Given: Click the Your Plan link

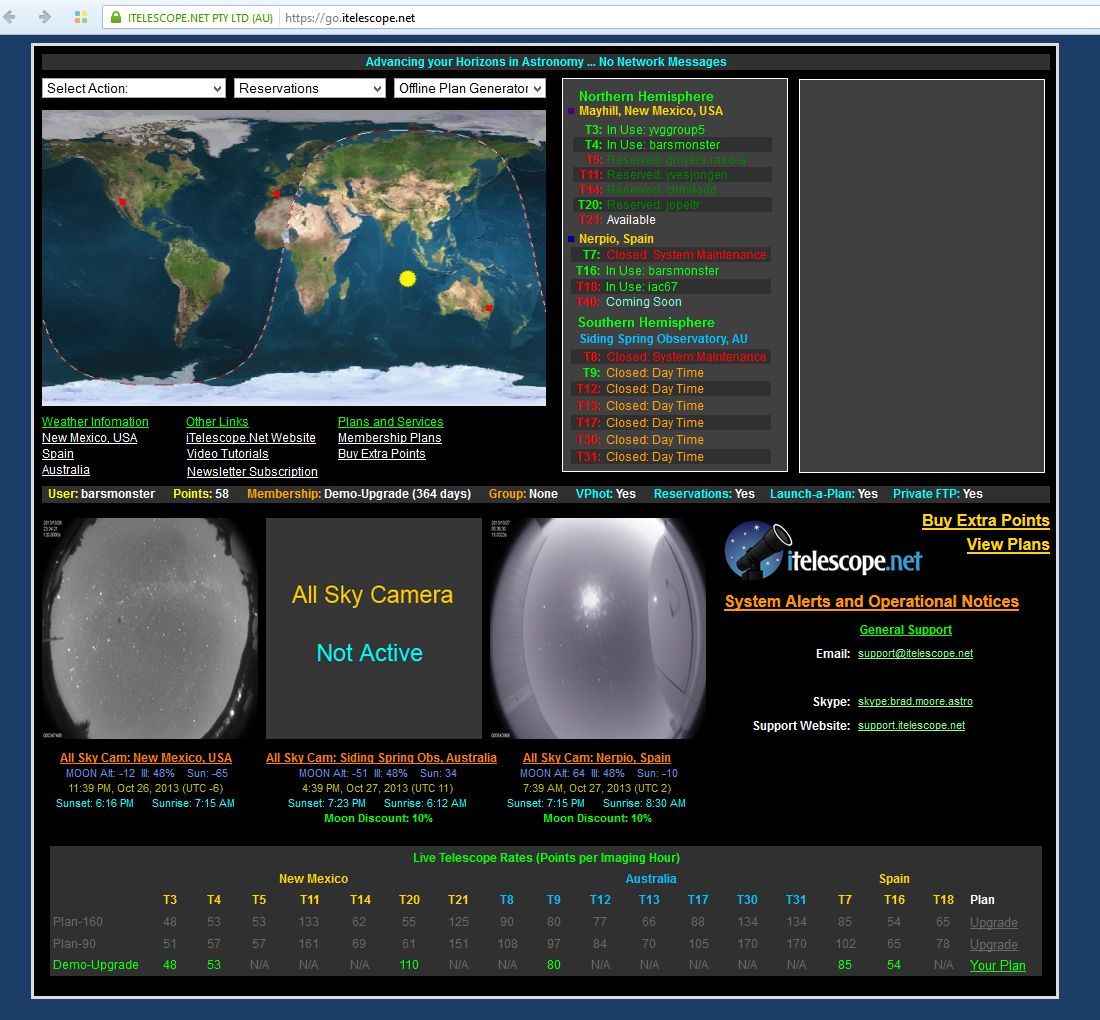Looking at the screenshot, I should tap(998, 965).
